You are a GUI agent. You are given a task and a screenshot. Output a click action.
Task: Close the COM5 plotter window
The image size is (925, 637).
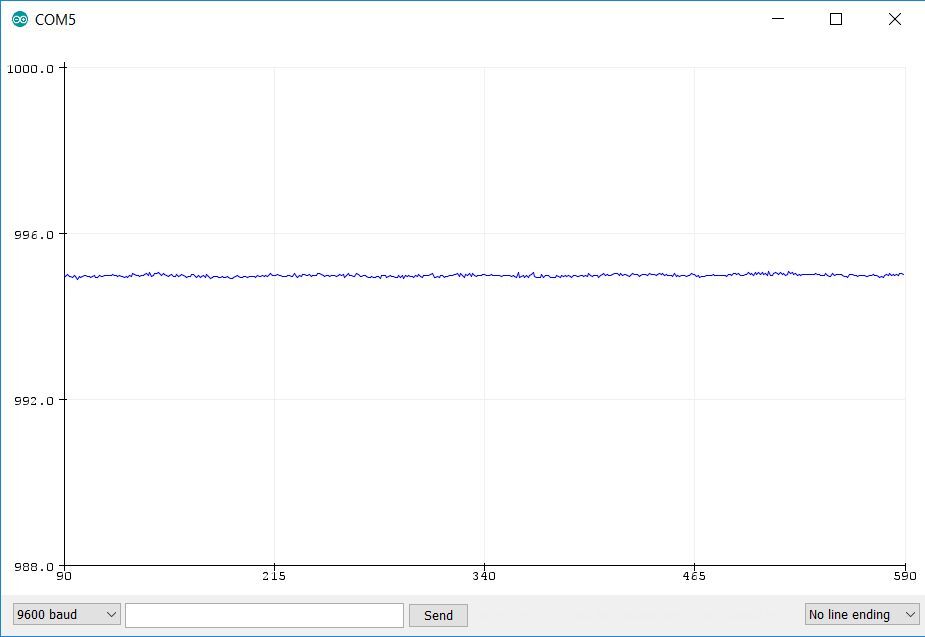[x=894, y=19]
